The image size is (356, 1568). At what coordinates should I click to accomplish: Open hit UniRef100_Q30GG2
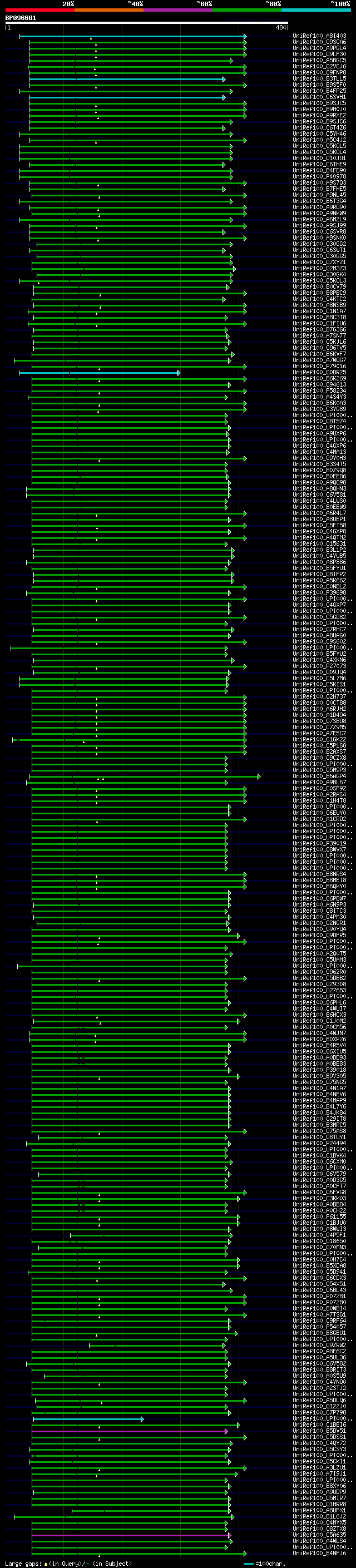pyautogui.click(x=319, y=244)
